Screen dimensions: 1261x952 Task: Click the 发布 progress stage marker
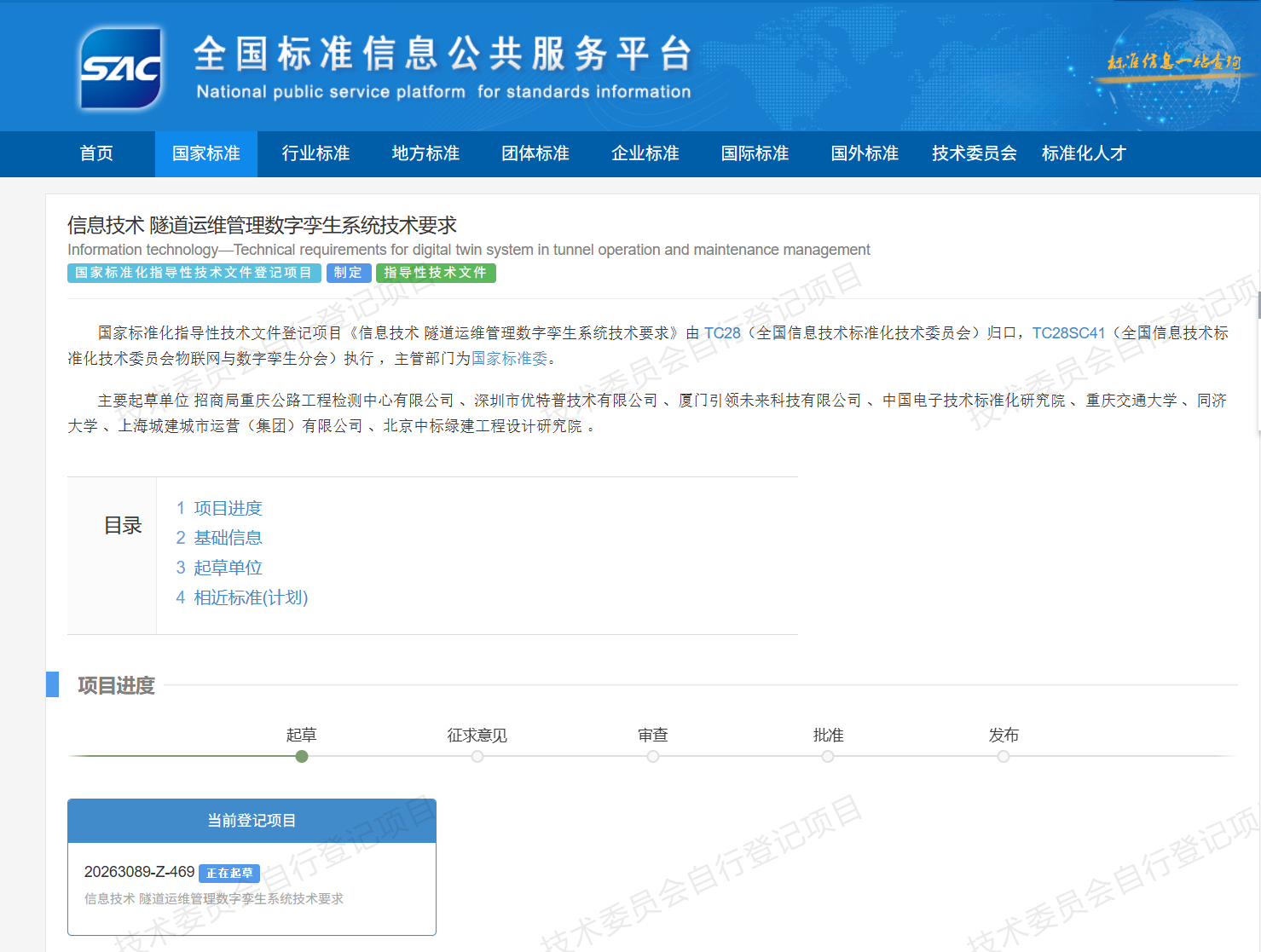coord(1004,756)
